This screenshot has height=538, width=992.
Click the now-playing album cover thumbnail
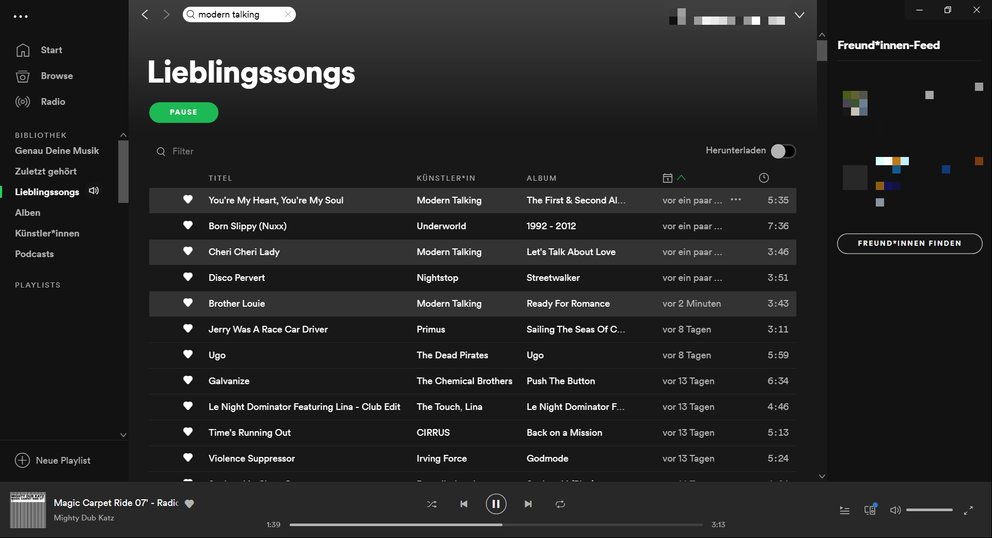pyautogui.click(x=28, y=510)
